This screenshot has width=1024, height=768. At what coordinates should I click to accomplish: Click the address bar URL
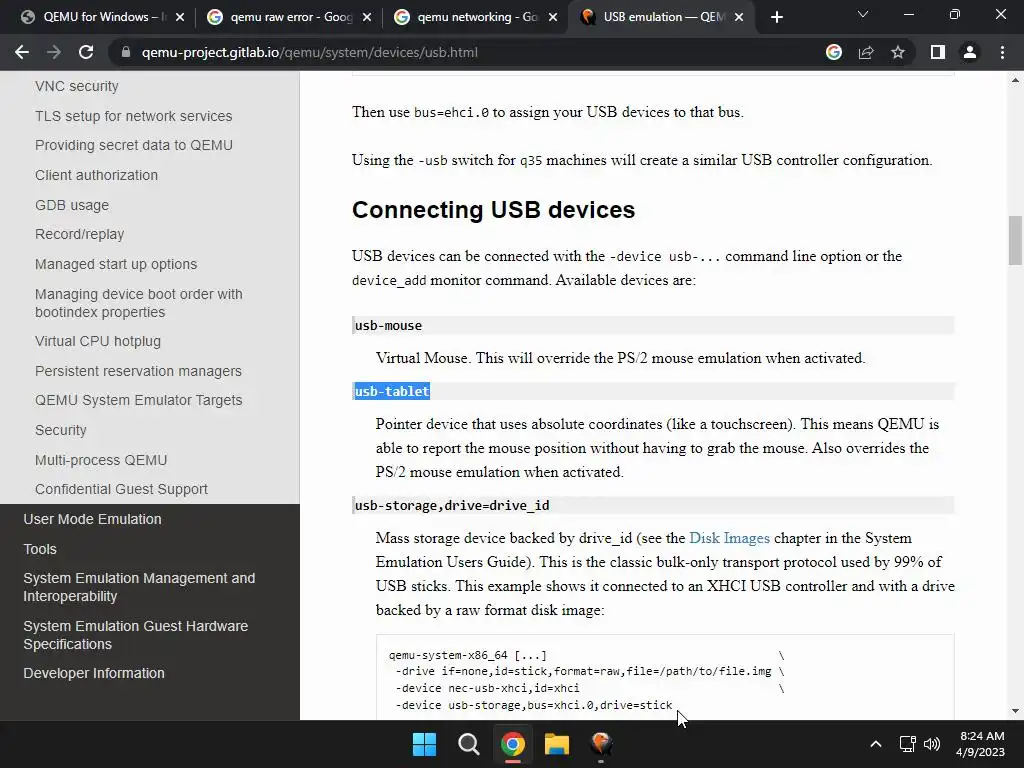tap(310, 52)
